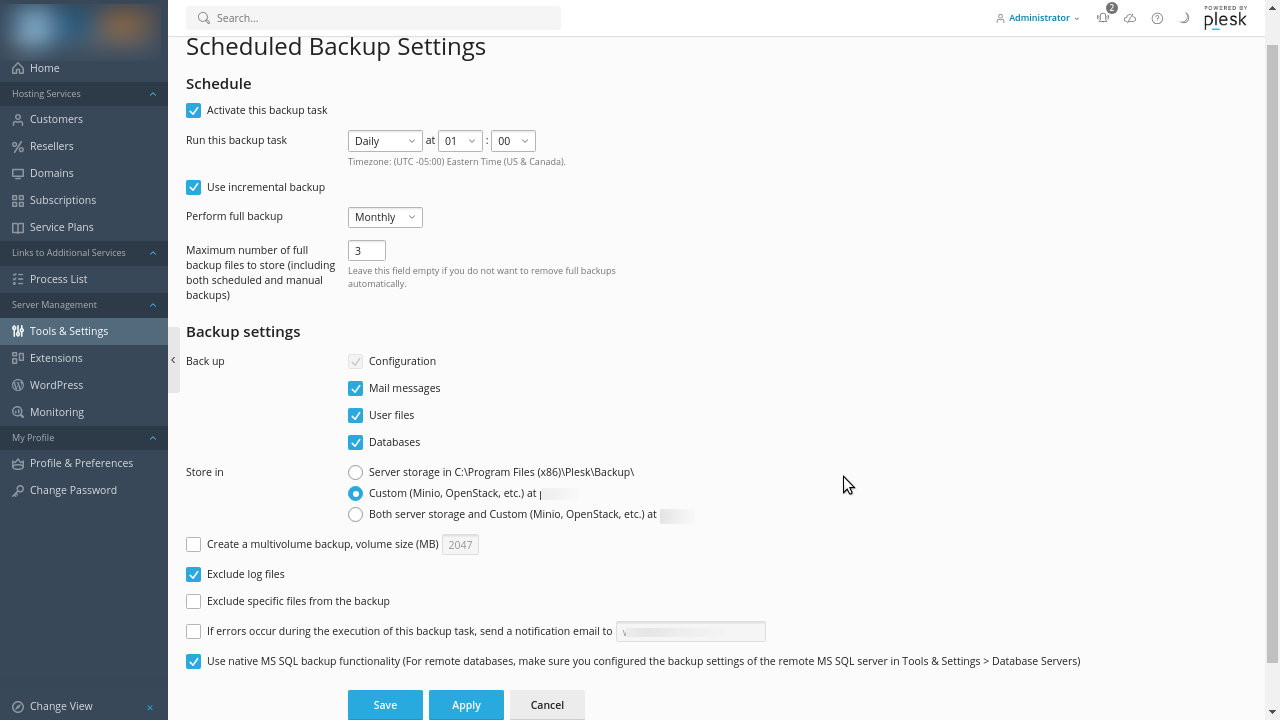Screen dimensions: 1280x720
Task: Go to Domains page
Action: coord(84,173)
